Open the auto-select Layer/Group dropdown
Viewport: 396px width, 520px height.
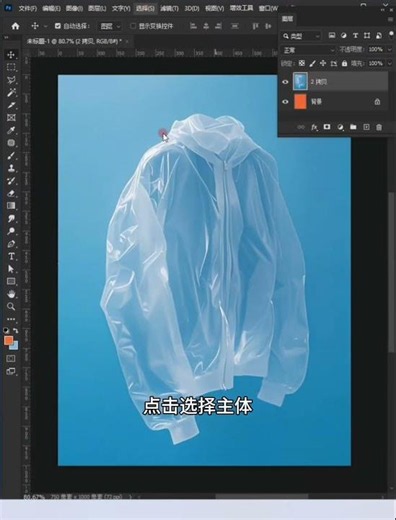point(110,26)
